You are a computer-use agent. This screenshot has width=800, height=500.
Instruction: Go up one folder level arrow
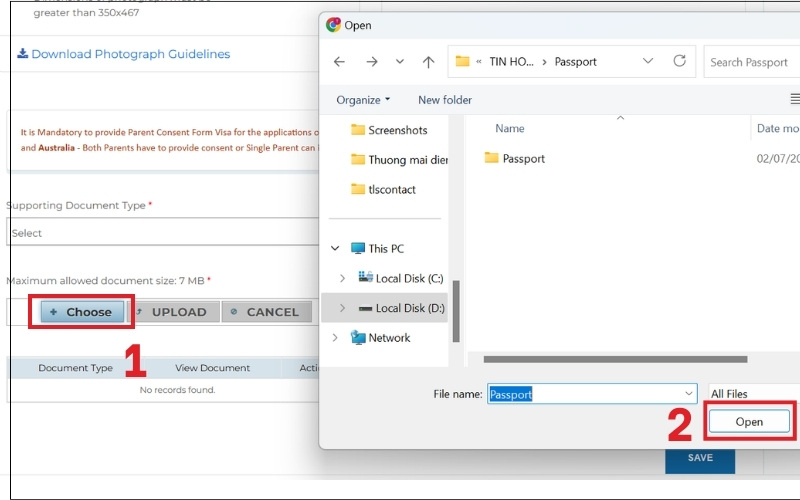coord(428,62)
